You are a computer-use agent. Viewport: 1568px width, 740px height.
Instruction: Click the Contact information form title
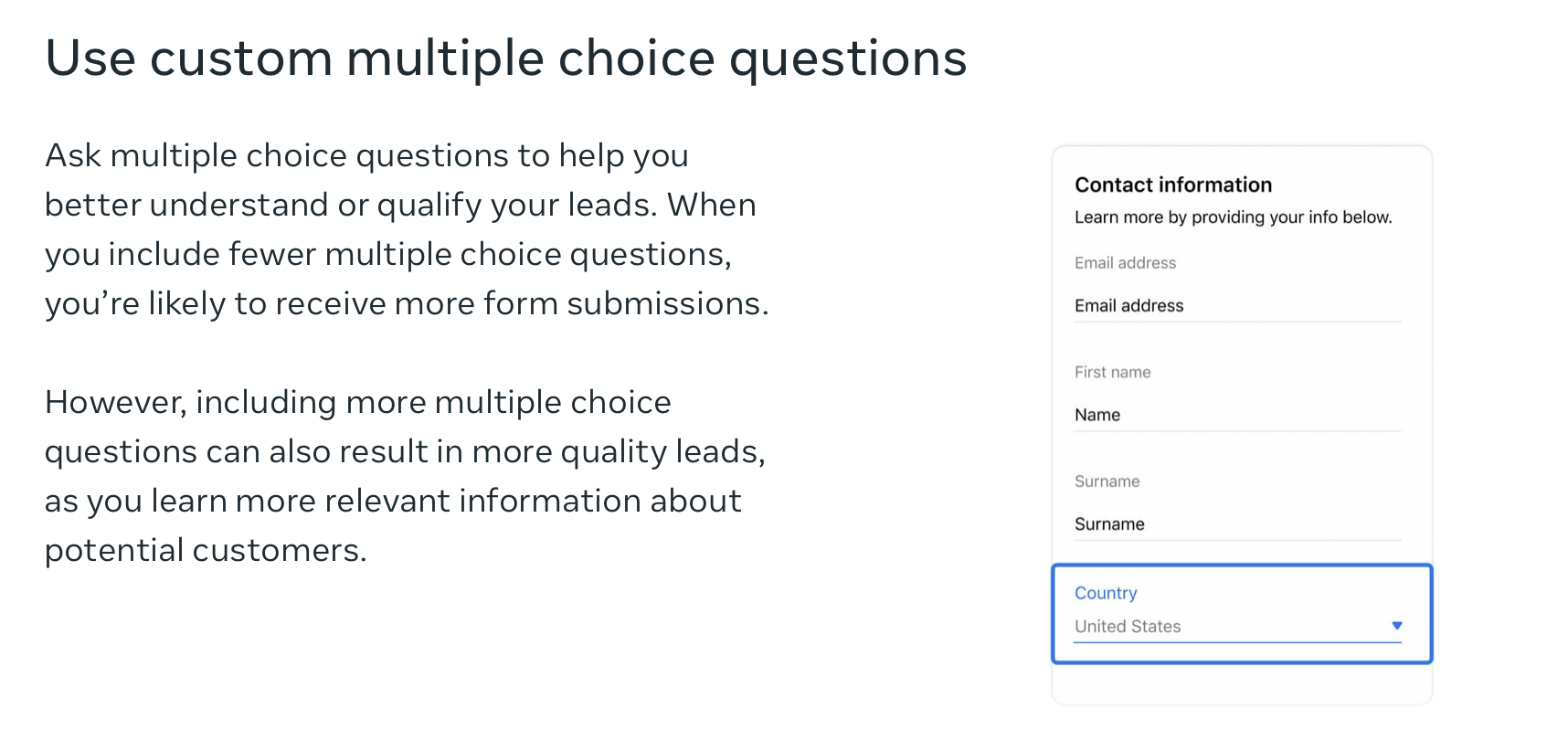point(1173,185)
